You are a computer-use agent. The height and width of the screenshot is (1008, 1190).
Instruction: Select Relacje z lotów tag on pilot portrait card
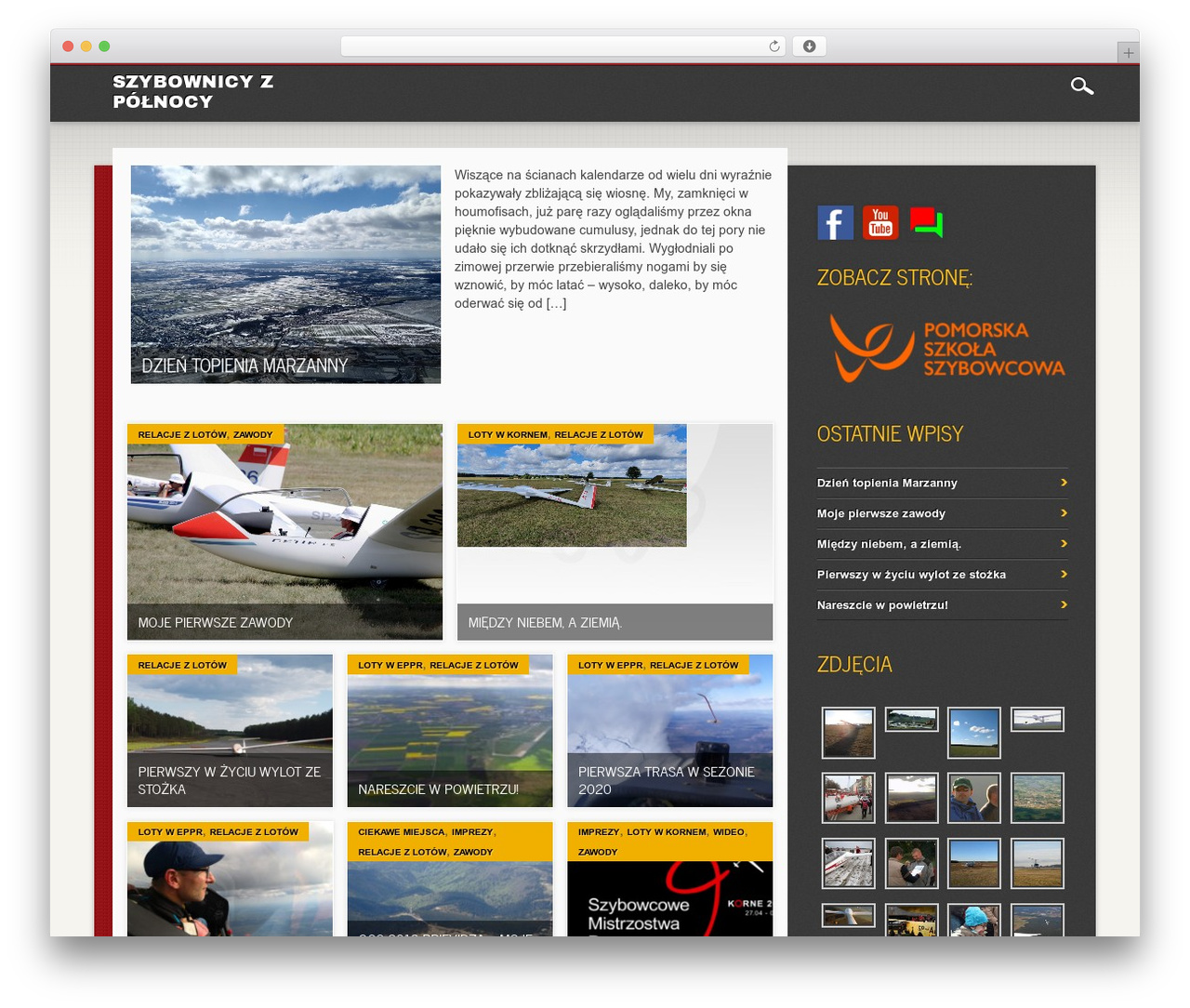tap(254, 832)
